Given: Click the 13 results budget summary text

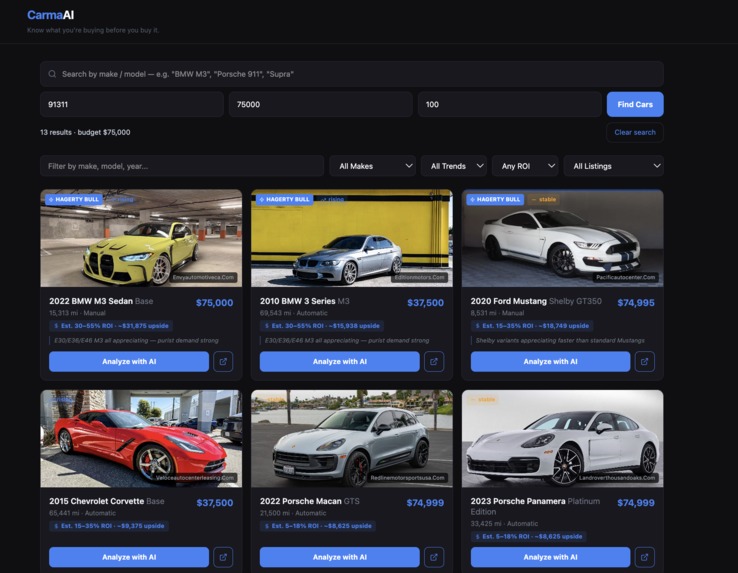Looking at the screenshot, I should point(85,132).
